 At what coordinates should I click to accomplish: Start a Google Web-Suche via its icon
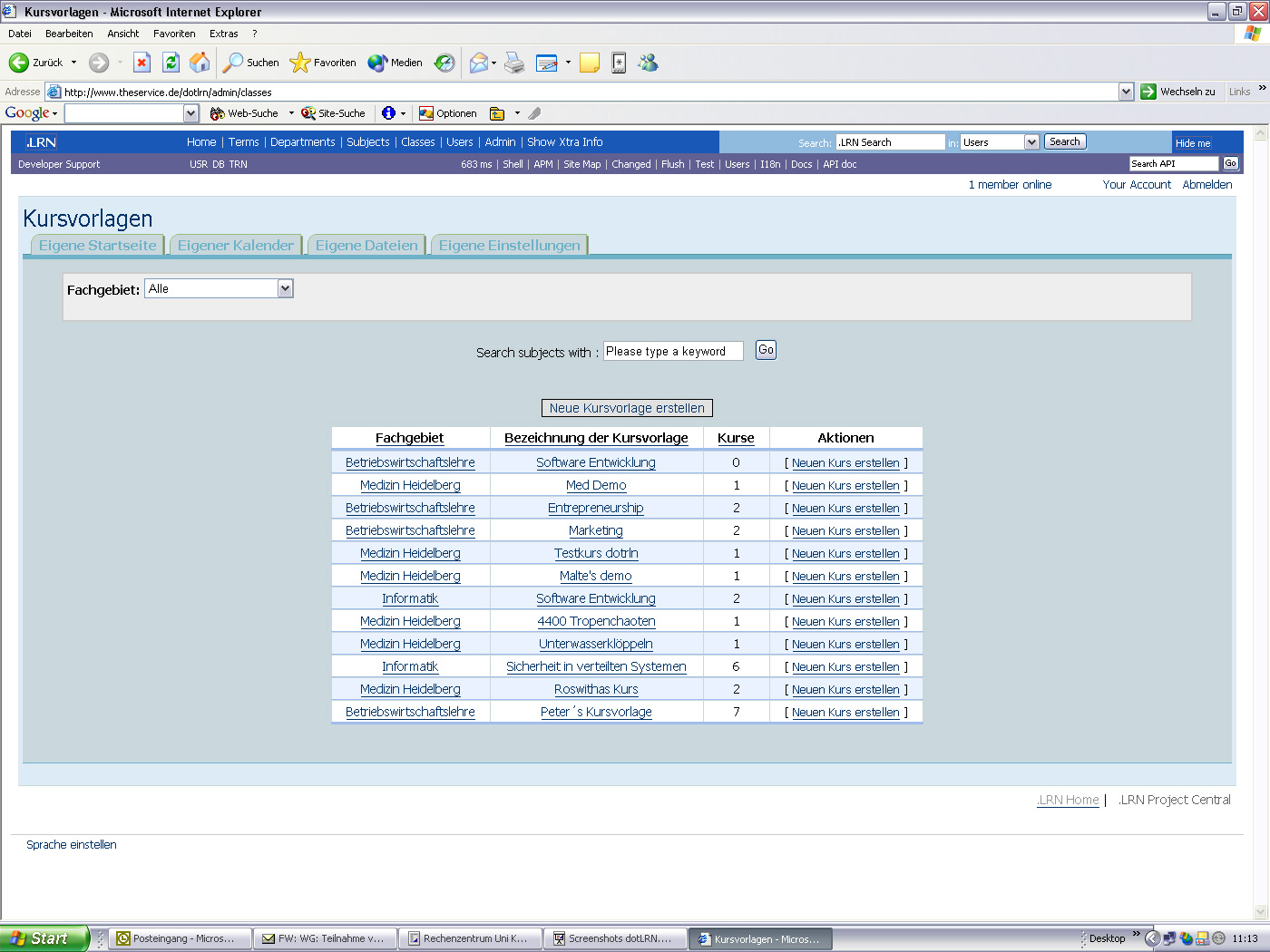[x=217, y=112]
